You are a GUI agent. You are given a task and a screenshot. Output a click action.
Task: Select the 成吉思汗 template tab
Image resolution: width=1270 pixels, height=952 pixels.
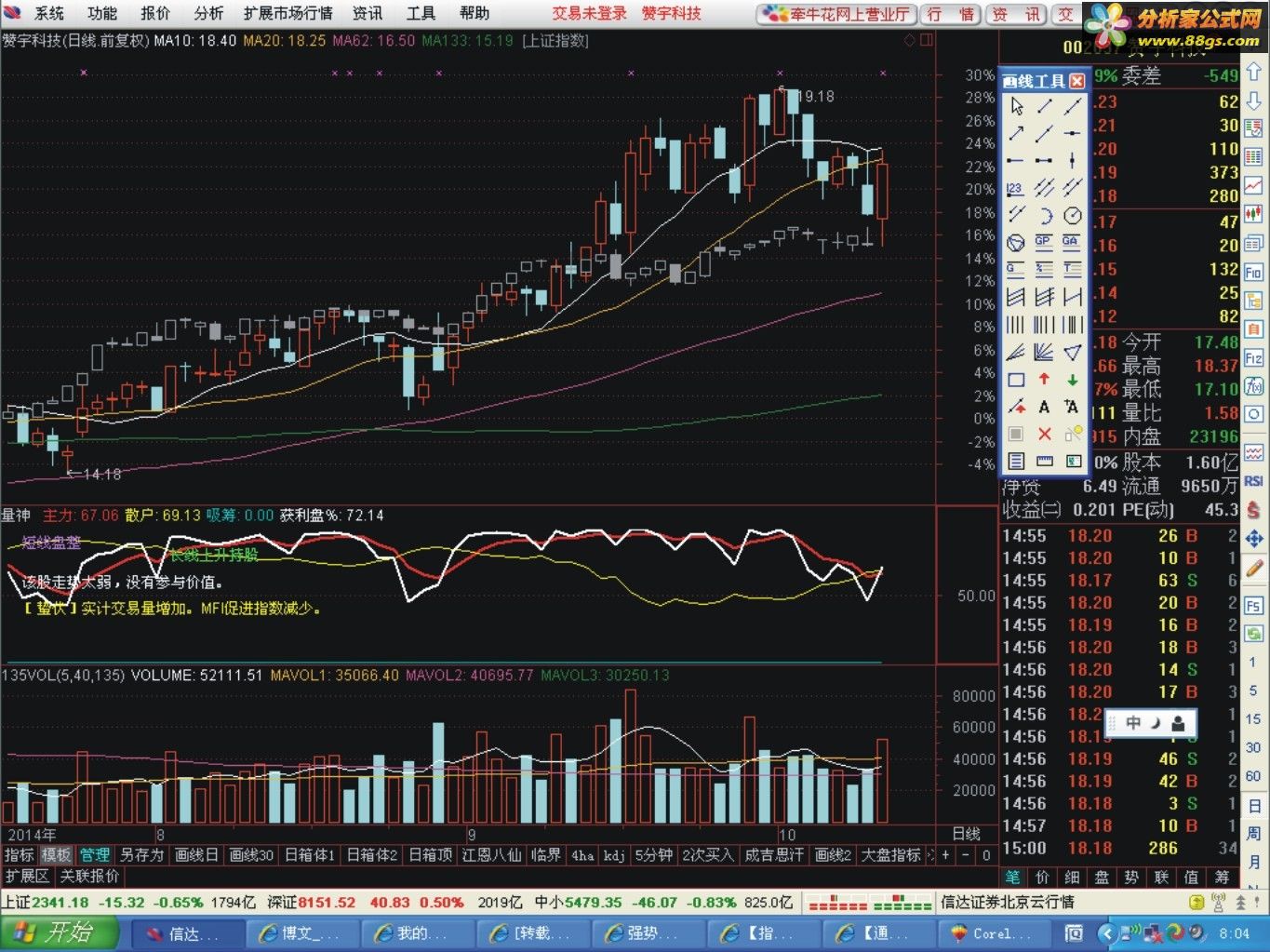click(x=774, y=855)
